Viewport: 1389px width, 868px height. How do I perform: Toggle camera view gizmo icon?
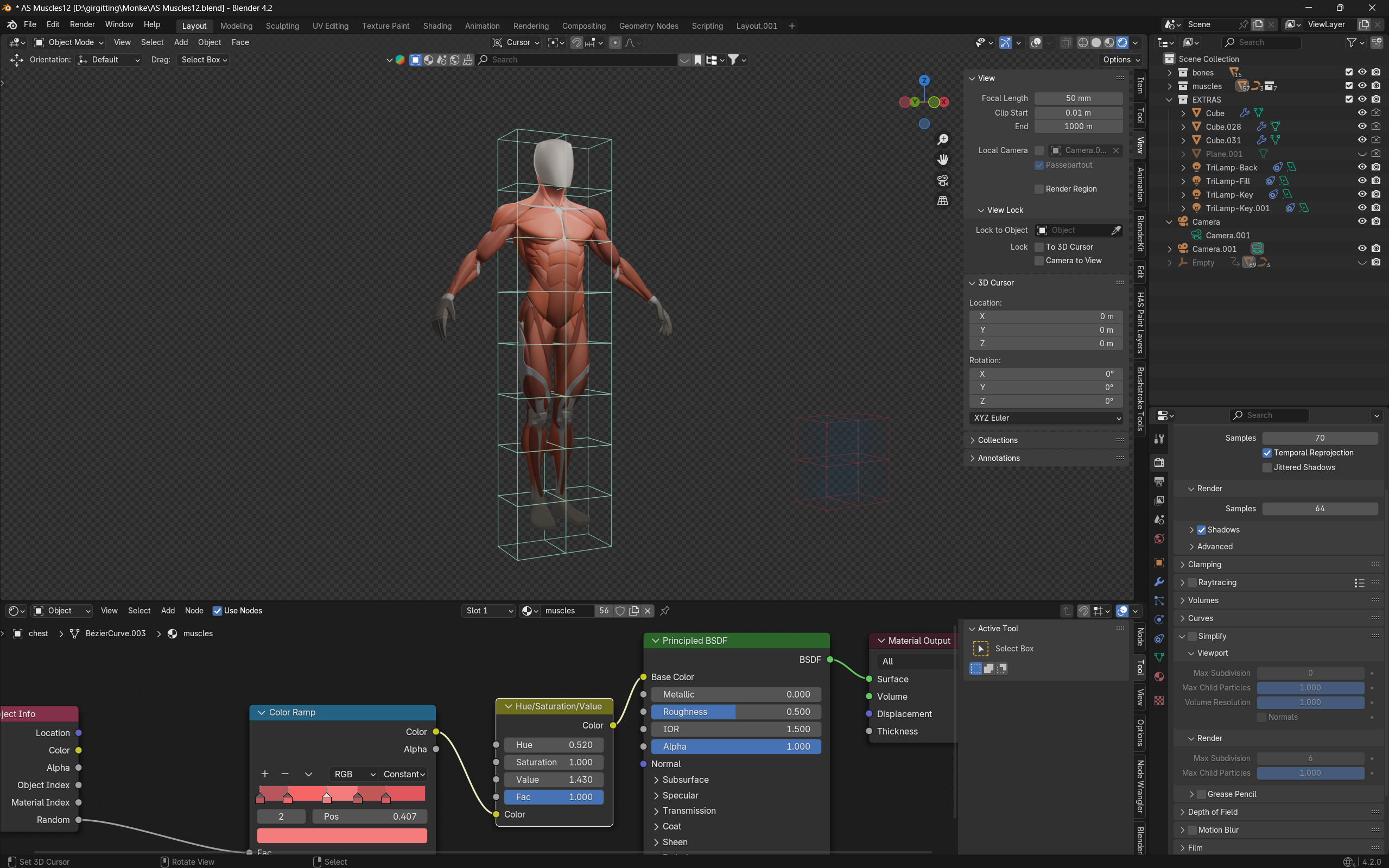[x=942, y=180]
